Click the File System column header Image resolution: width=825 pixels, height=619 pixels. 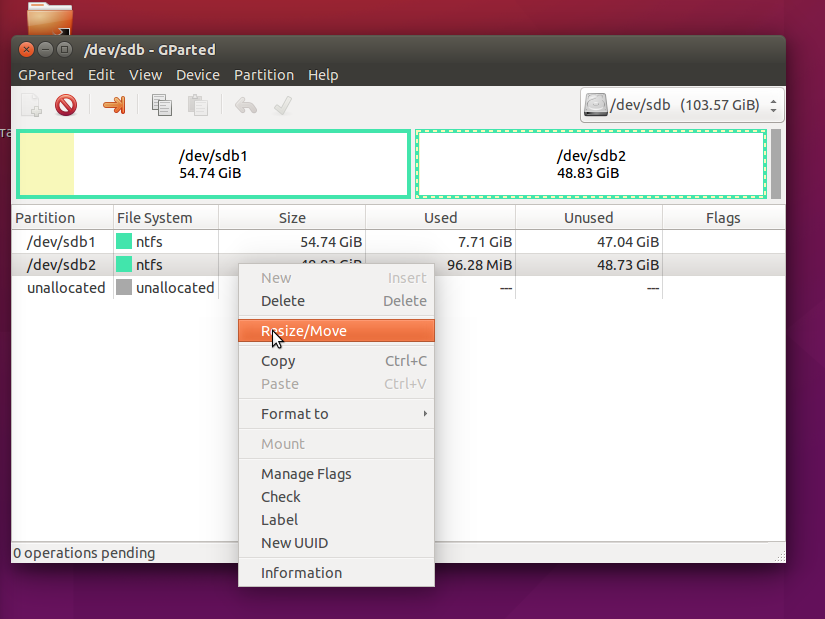coord(153,217)
